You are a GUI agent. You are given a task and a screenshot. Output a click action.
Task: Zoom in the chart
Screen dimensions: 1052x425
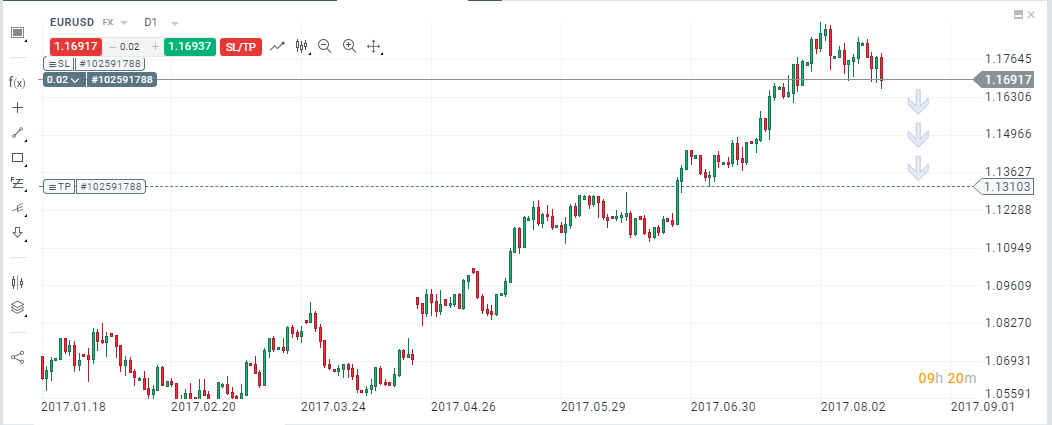click(x=350, y=46)
